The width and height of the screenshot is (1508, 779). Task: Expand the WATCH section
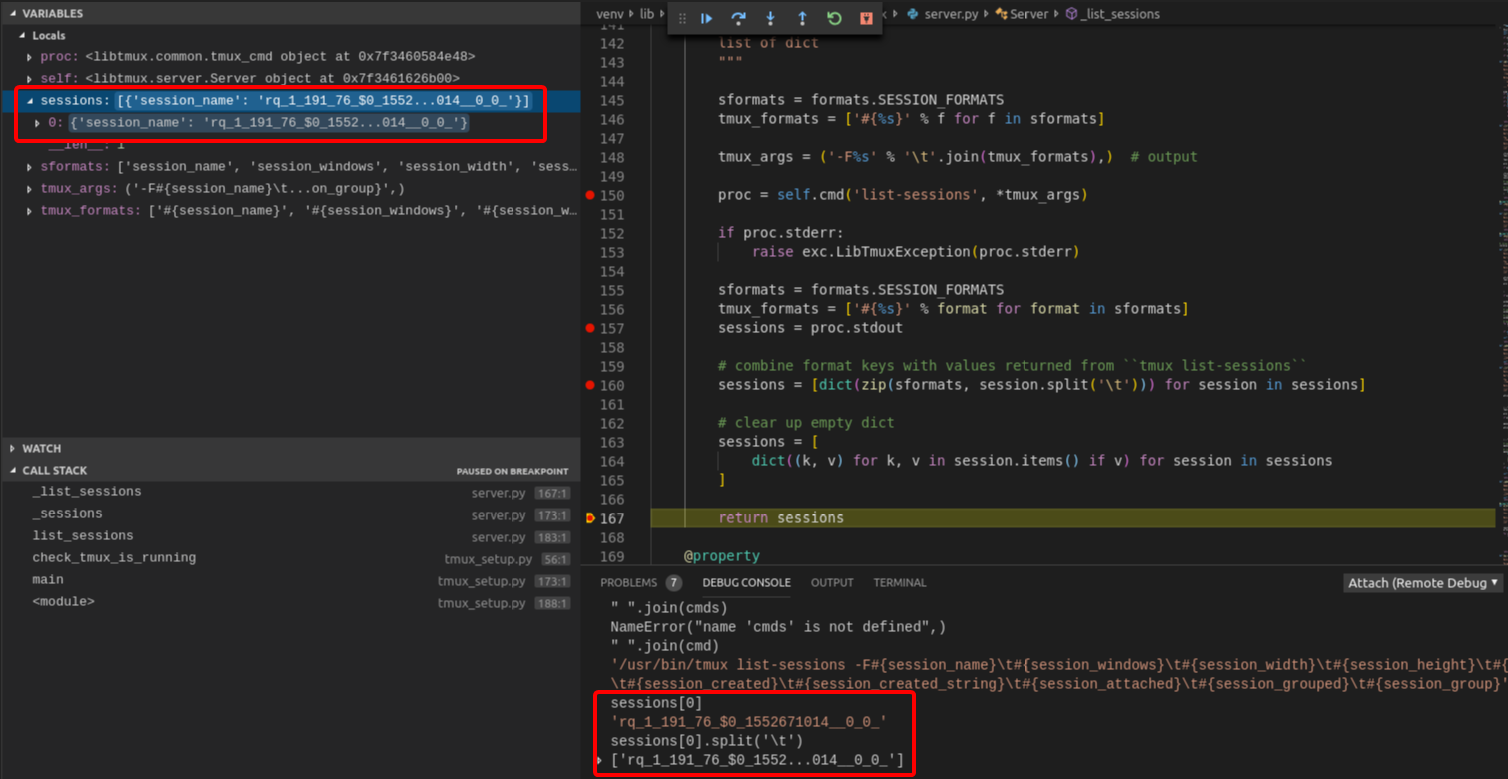[x=13, y=449]
